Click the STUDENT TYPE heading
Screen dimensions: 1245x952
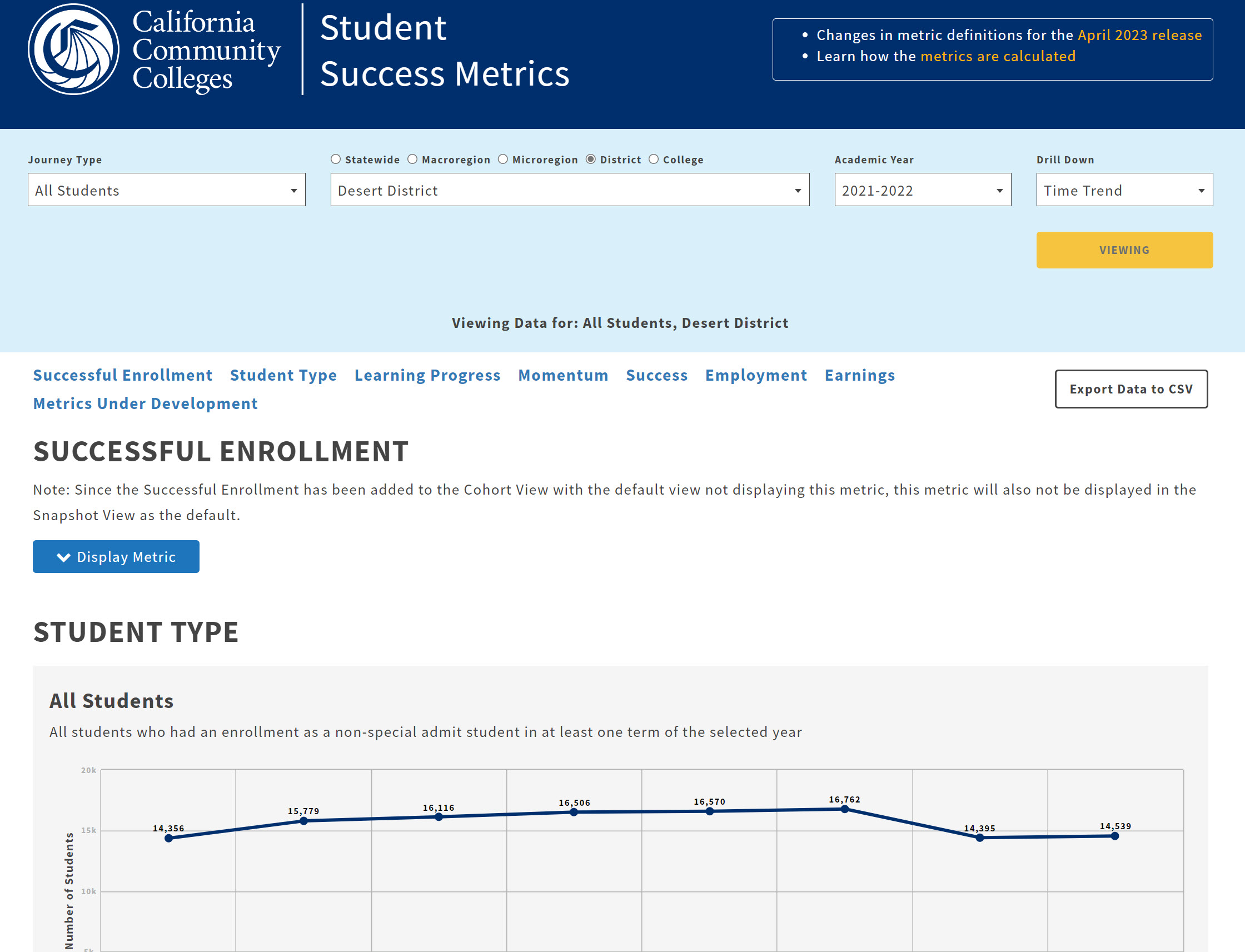pos(136,632)
